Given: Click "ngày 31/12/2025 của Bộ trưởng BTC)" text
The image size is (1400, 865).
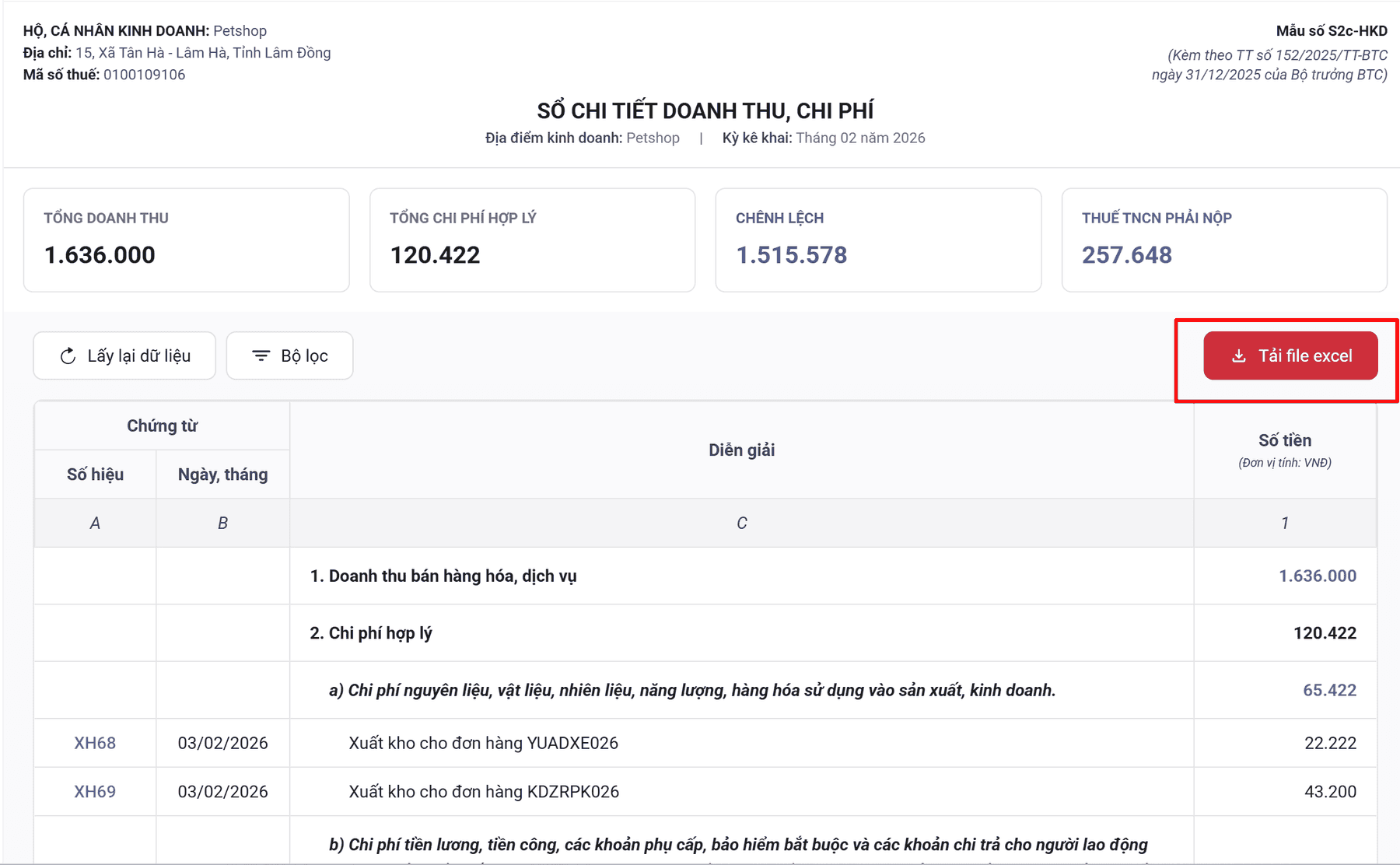Looking at the screenshot, I should click(x=1270, y=75).
